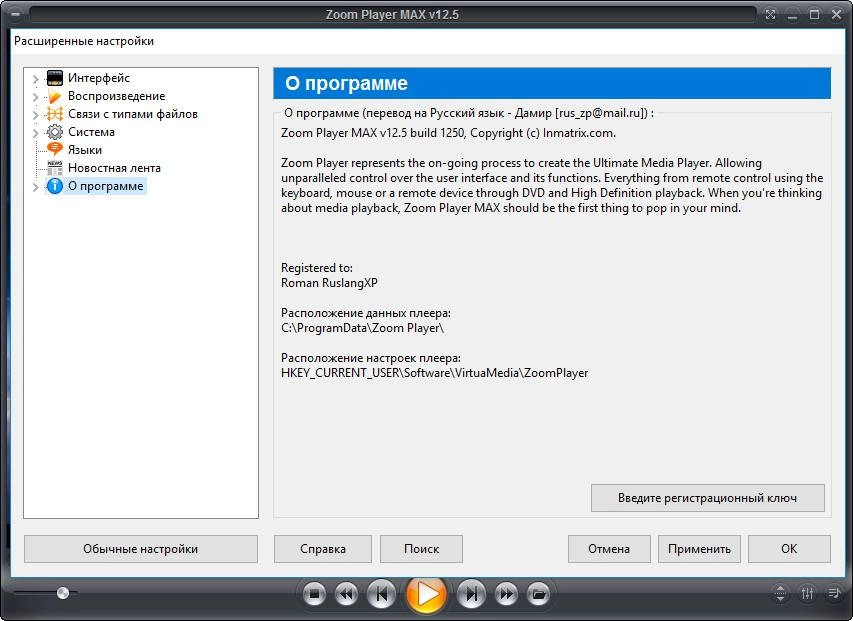This screenshot has height=621, width=853.
Task: Open the menu icon at title bar left
Action: (x=15, y=15)
